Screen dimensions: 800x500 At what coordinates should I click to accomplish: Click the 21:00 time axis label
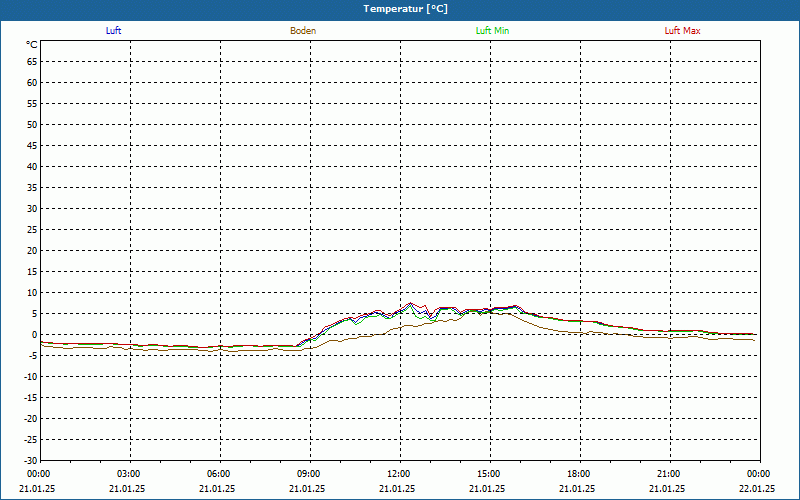(x=668, y=474)
